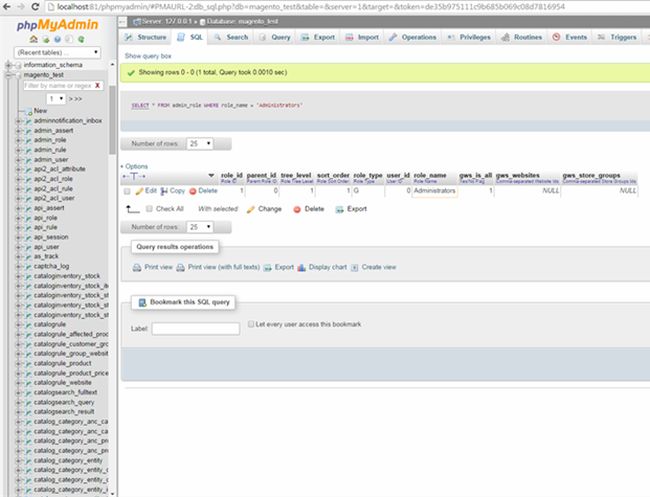Click the Options link above results table
This screenshot has height=497, width=650.
tap(136, 166)
